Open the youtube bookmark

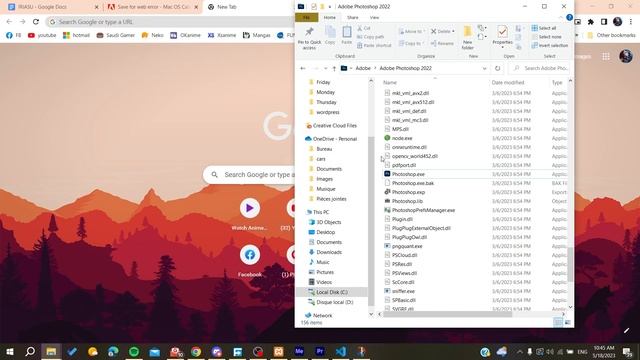coord(42,36)
